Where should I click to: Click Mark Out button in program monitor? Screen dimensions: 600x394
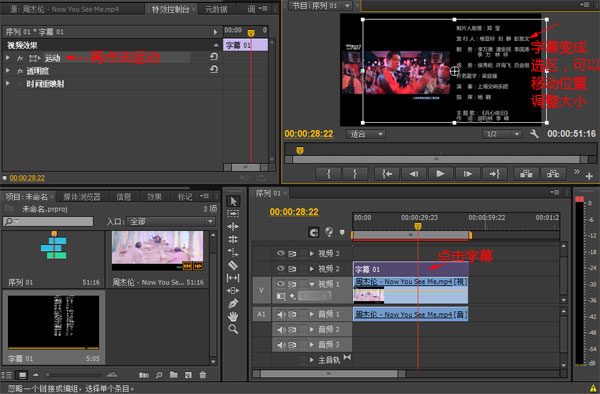(355, 174)
